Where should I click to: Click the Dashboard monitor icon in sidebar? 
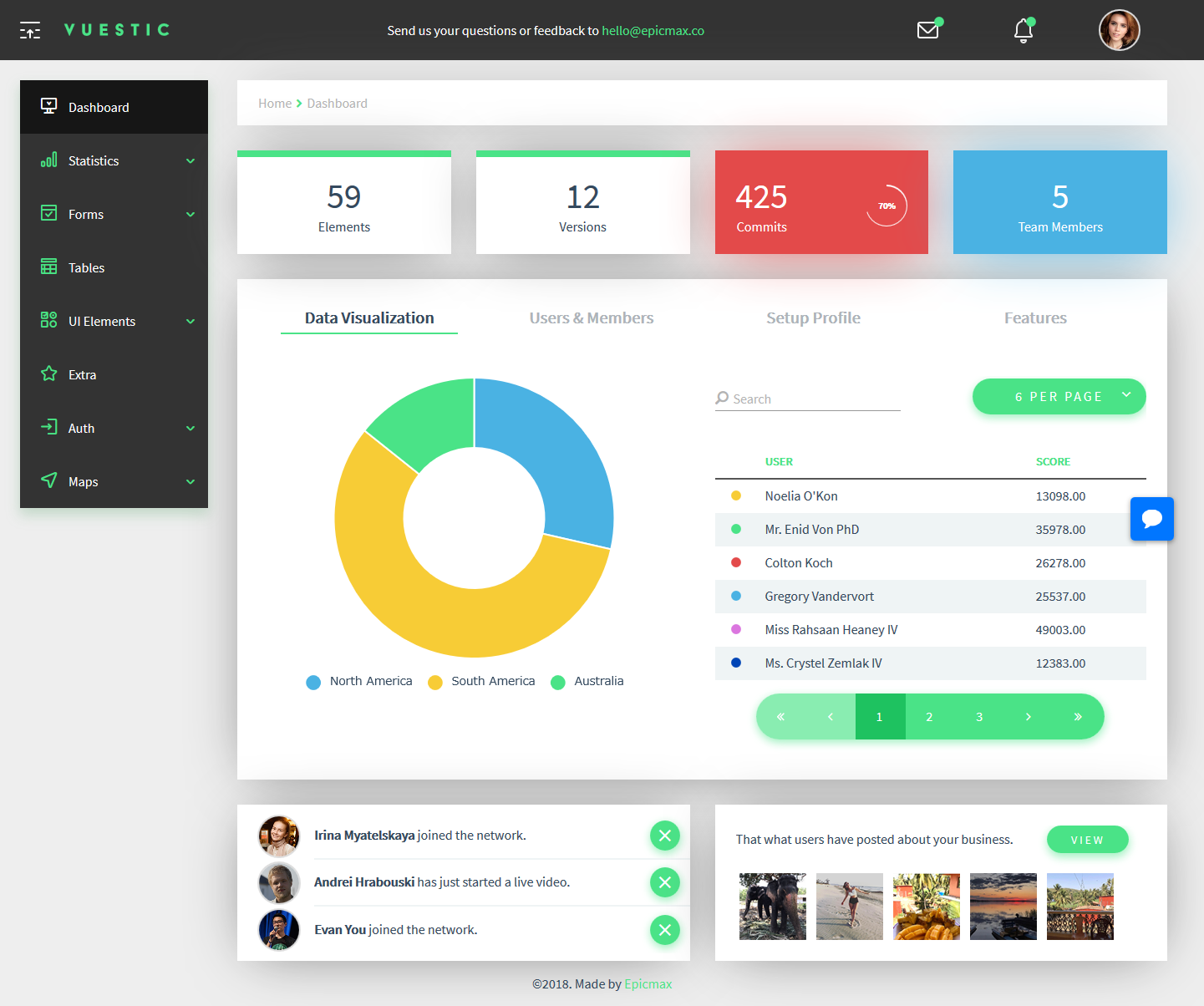point(49,106)
